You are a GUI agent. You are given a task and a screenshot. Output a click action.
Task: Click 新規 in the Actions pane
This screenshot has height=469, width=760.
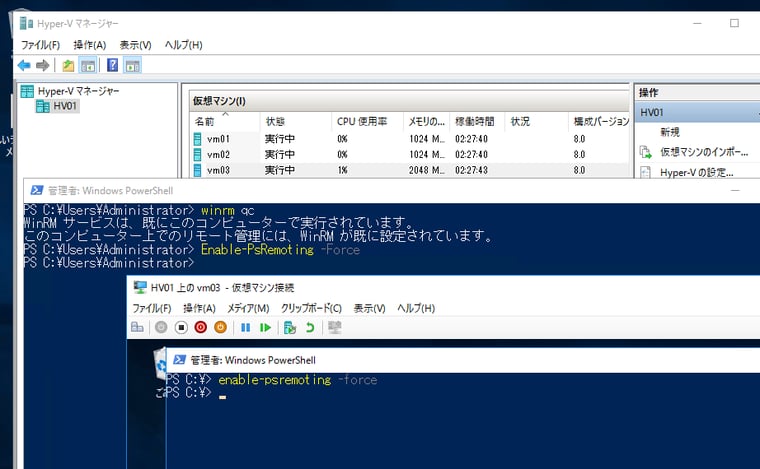coord(670,132)
